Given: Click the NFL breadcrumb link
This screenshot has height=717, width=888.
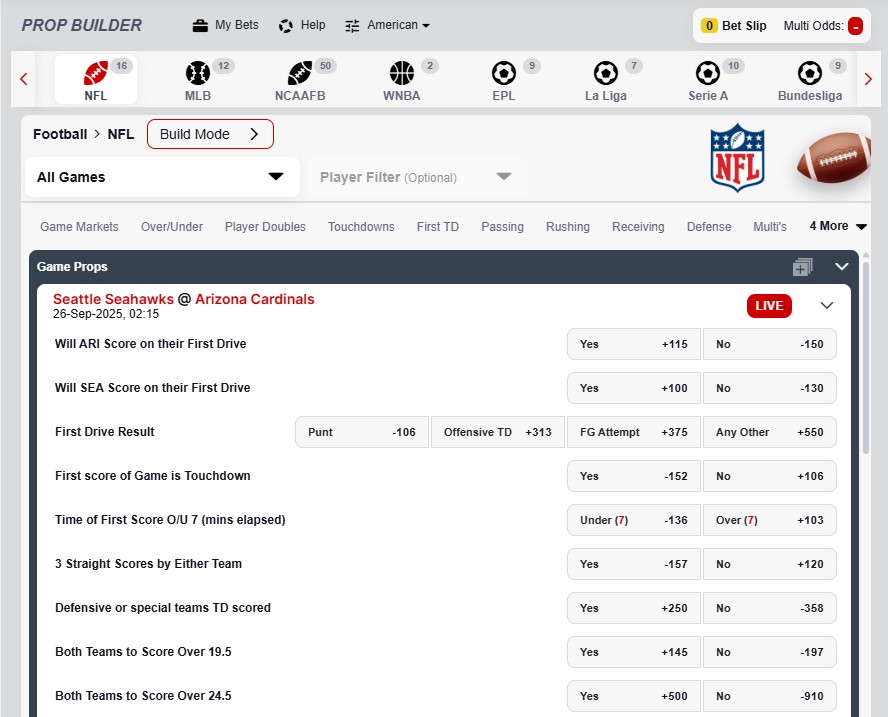Looking at the screenshot, I should (x=121, y=134).
